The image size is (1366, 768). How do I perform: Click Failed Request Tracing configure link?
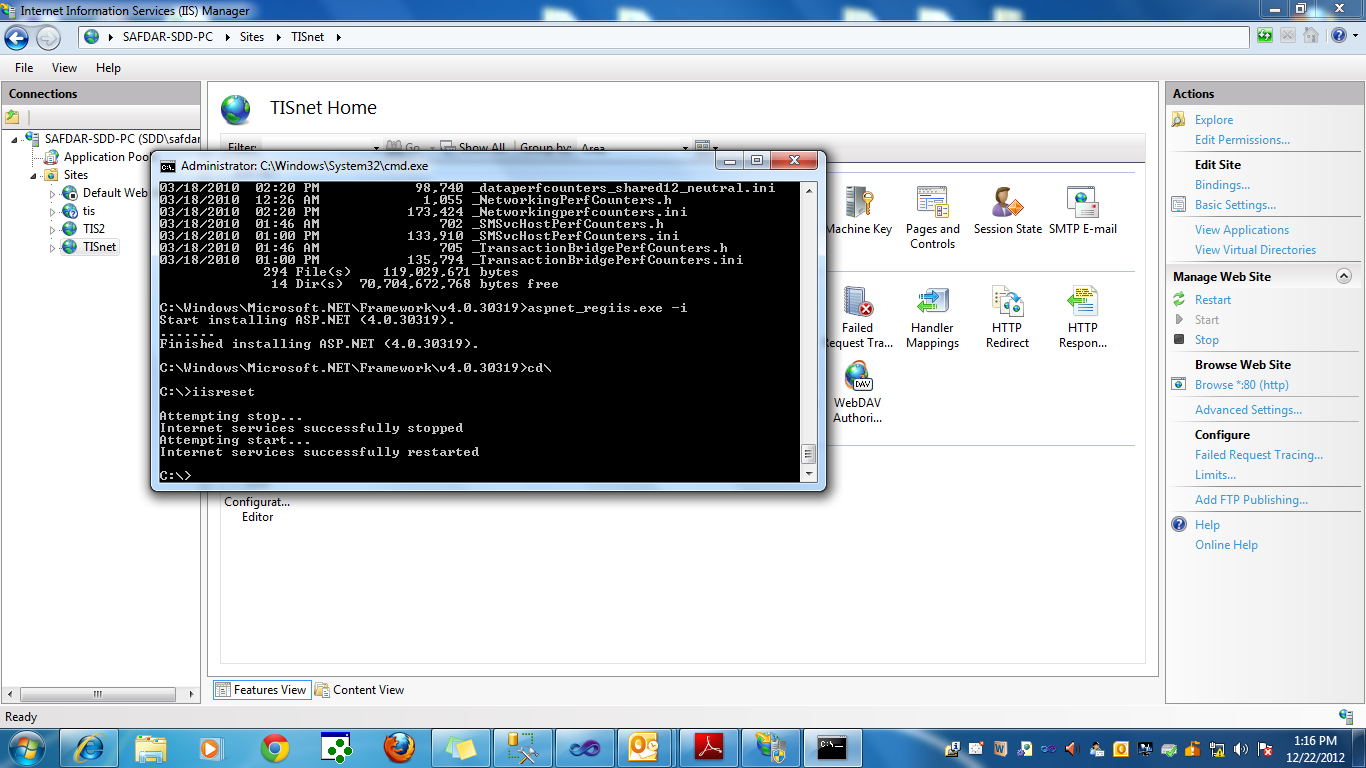1259,455
